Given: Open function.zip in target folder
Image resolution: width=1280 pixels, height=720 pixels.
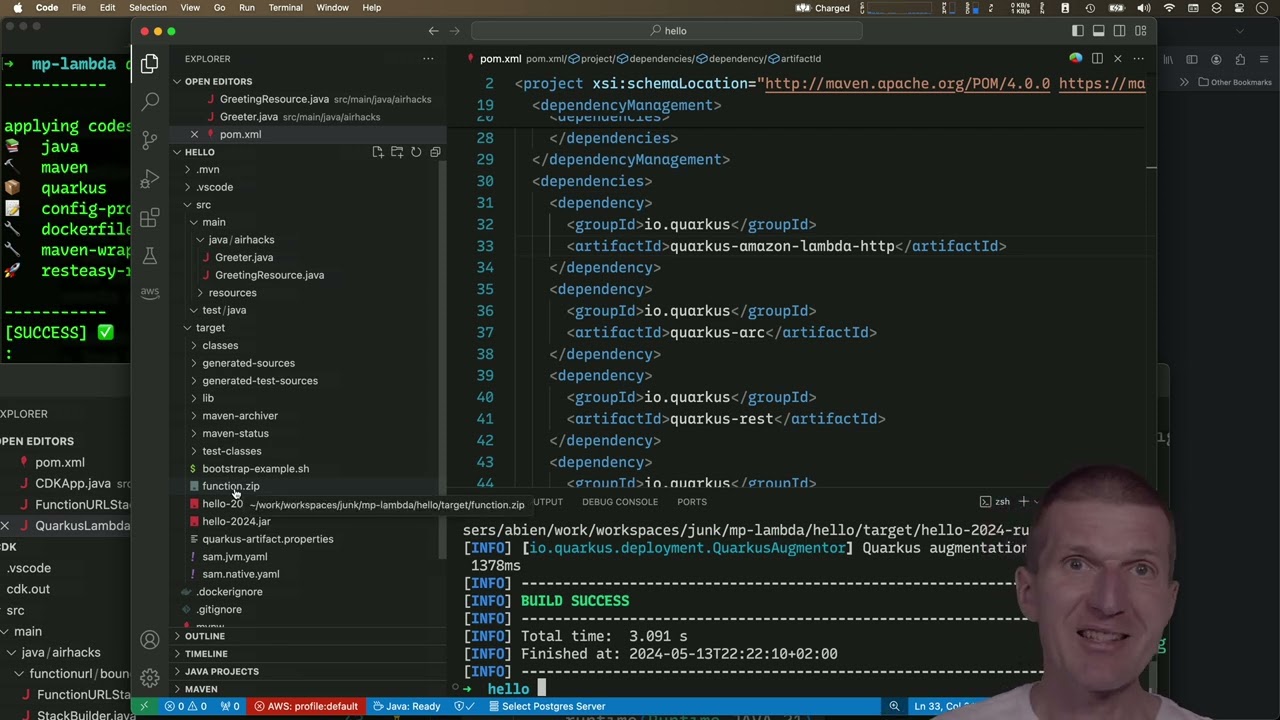Looking at the screenshot, I should (x=230, y=486).
